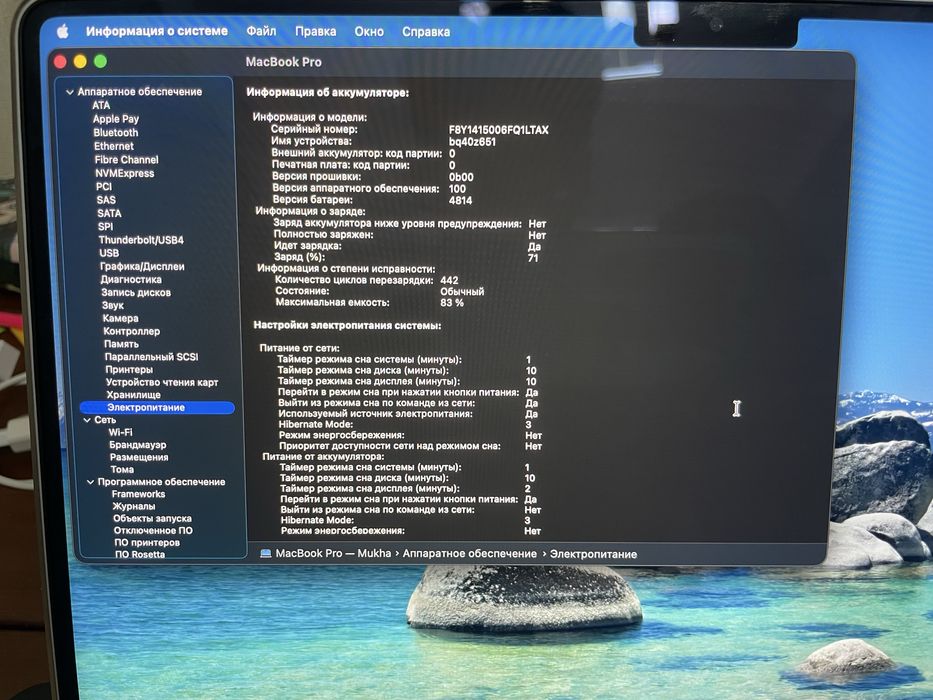Select Wi-Fi in the sidebar

click(x=120, y=432)
